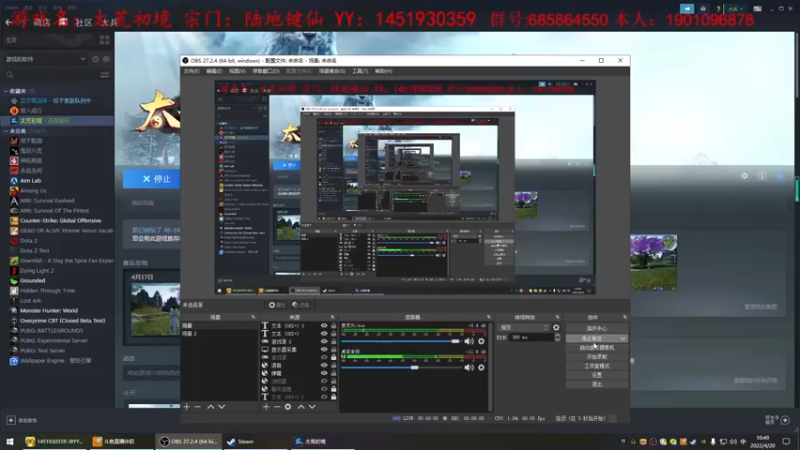Move scene up in Scenes panel

(x=211, y=407)
